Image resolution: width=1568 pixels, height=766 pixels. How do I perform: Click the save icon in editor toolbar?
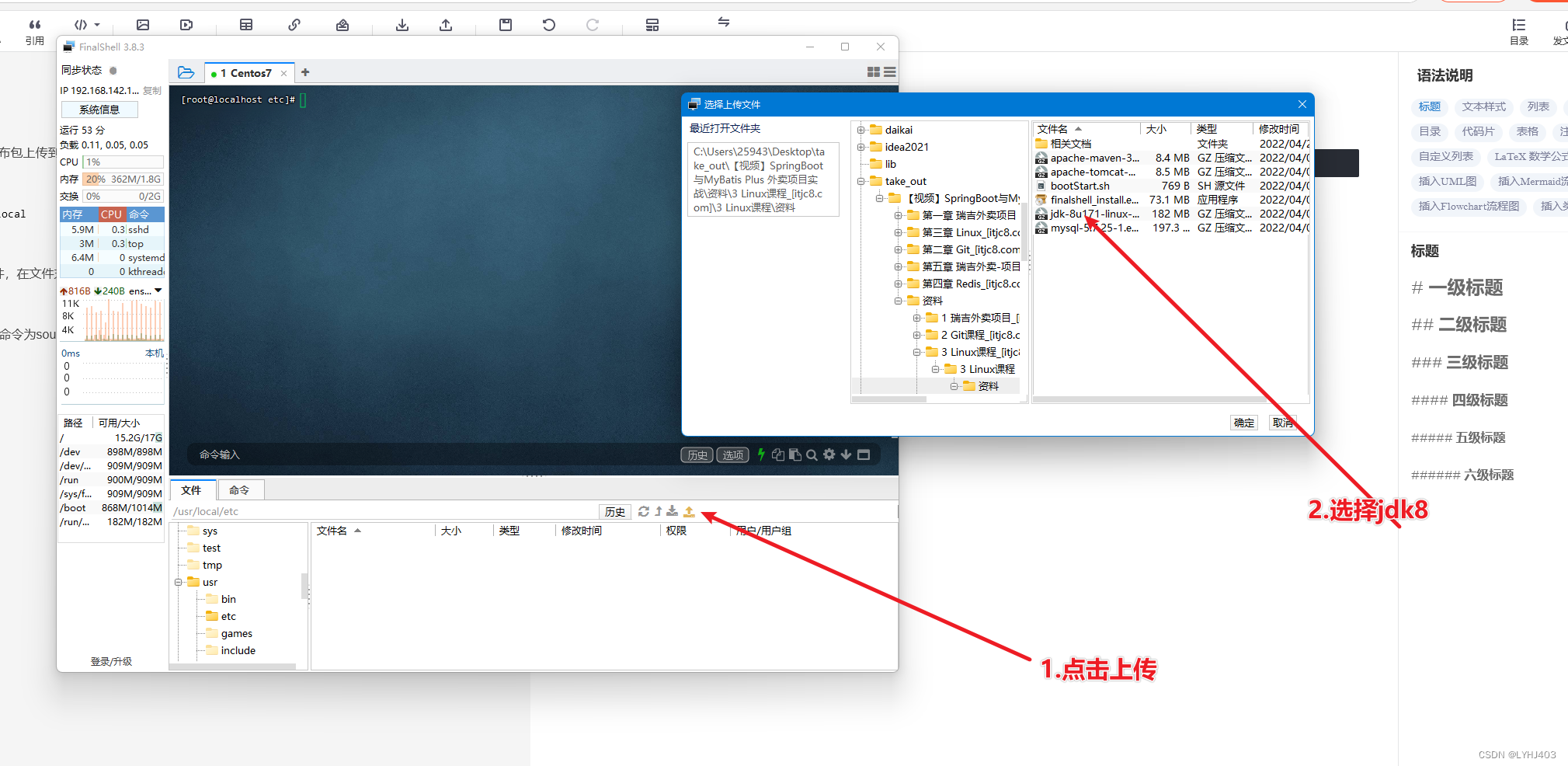[x=506, y=25]
